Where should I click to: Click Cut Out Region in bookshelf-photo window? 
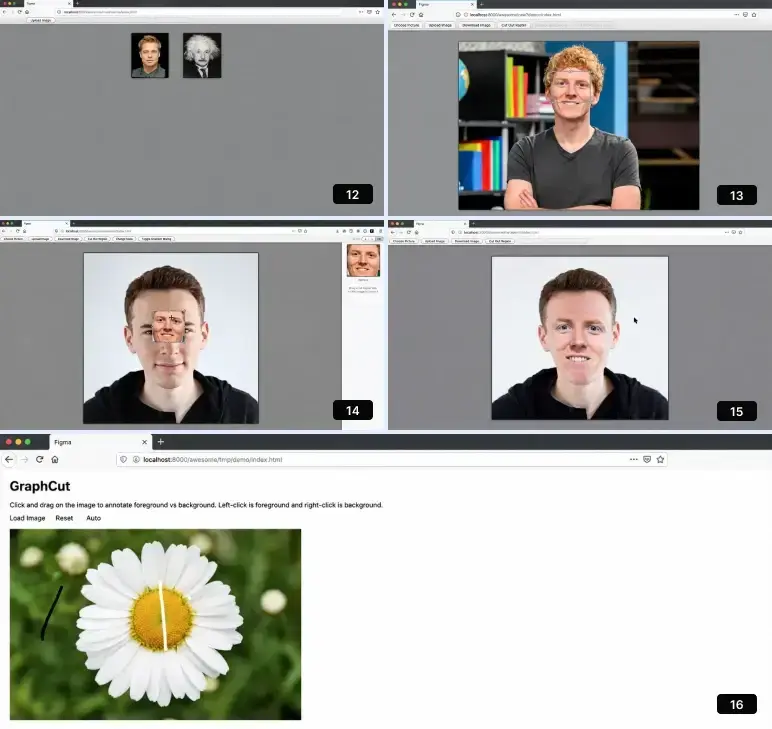coord(514,25)
